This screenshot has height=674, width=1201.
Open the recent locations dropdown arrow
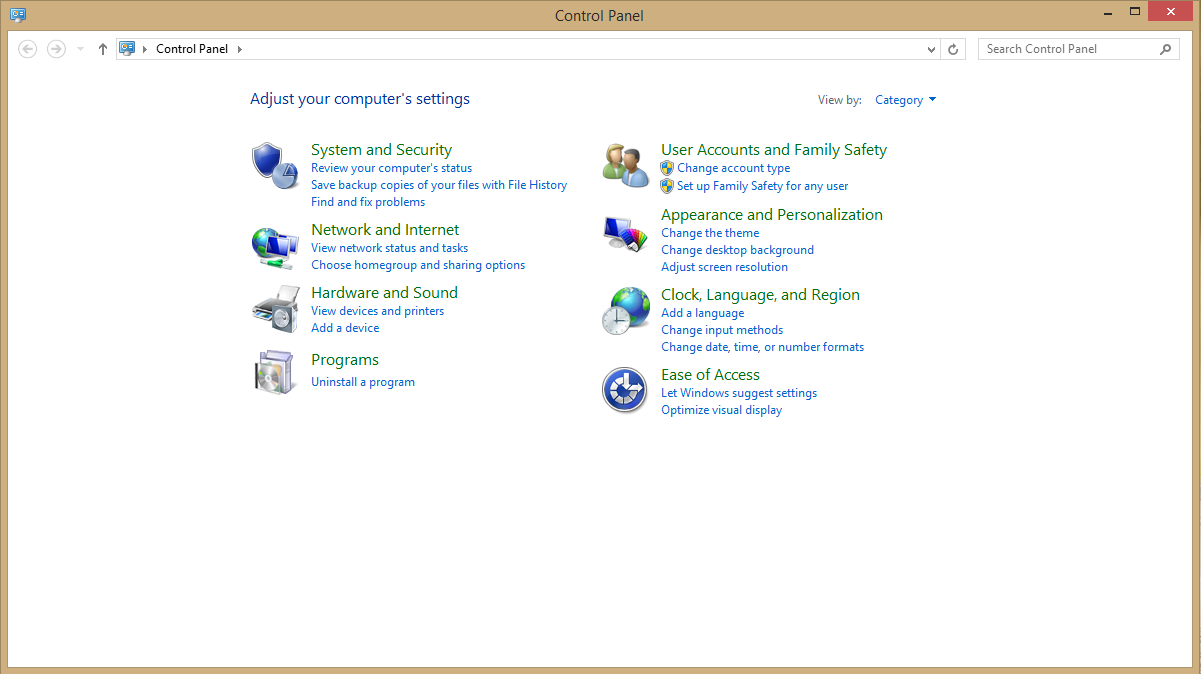pos(80,49)
